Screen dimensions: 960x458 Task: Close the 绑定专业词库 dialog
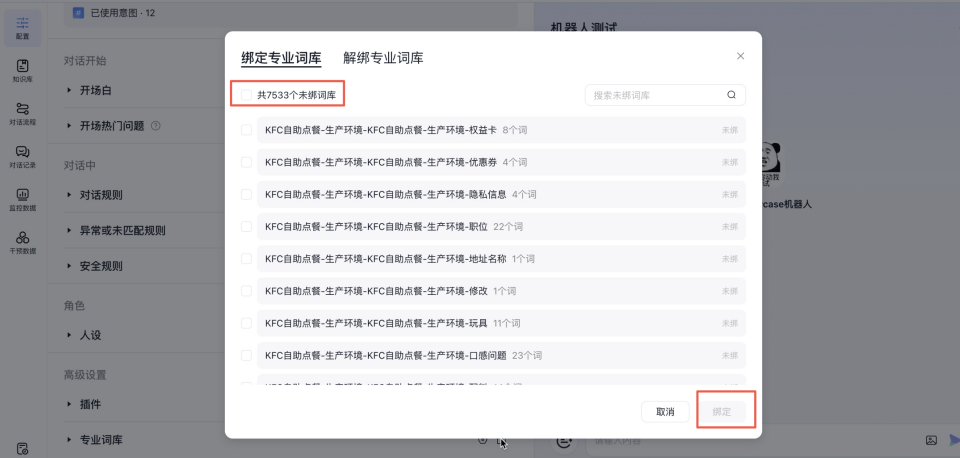[740, 56]
